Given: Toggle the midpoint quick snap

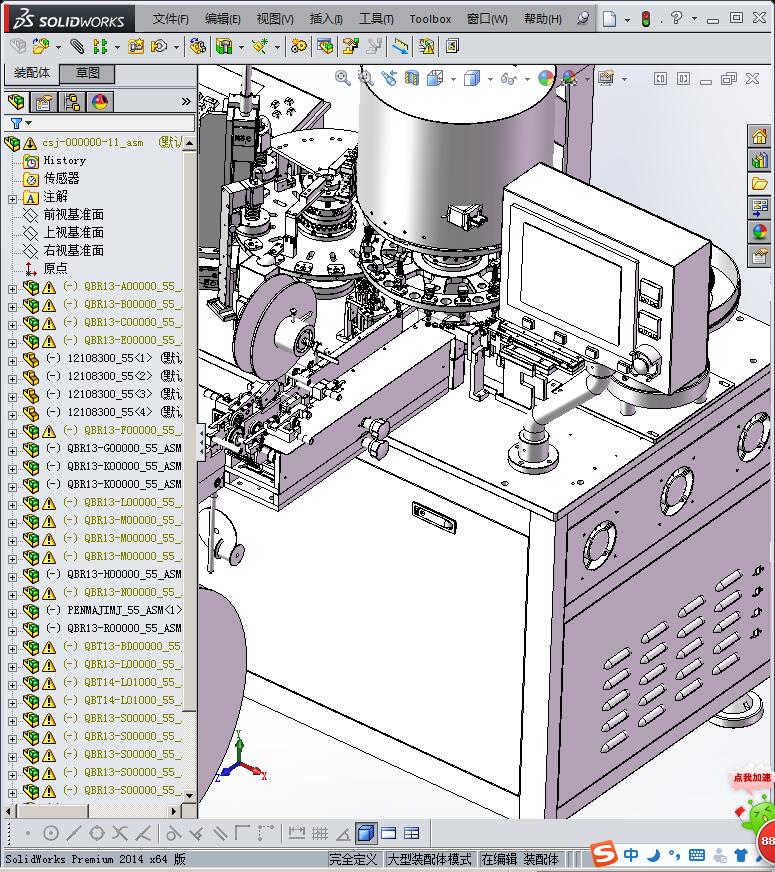Looking at the screenshot, I should click(74, 833).
